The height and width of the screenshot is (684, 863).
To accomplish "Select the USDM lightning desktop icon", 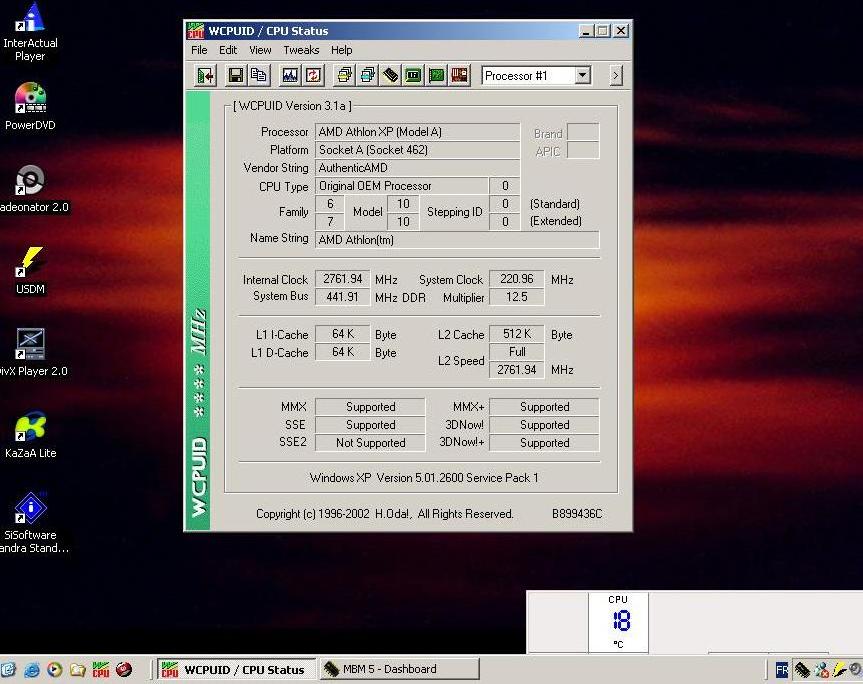I will coord(30,271).
